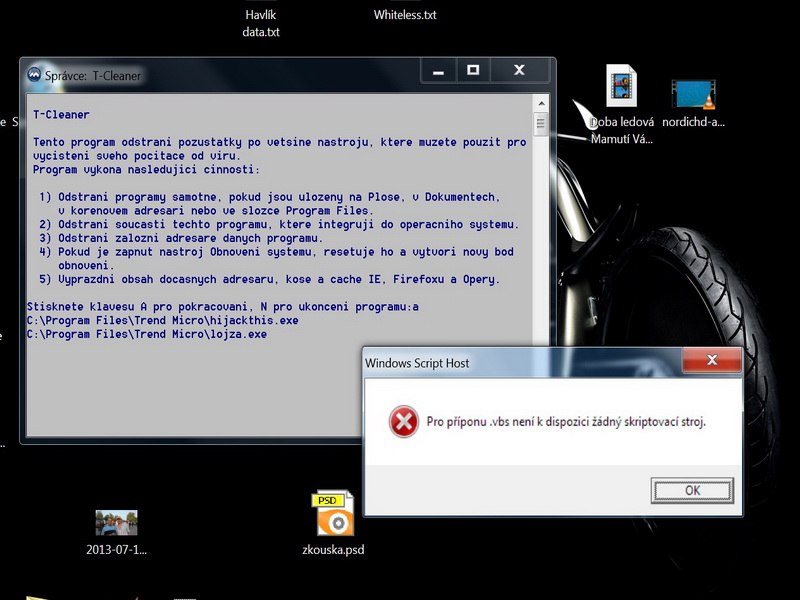Select the Whiteless.txt desktop file
The height and width of the screenshot is (600, 800).
(405, 15)
